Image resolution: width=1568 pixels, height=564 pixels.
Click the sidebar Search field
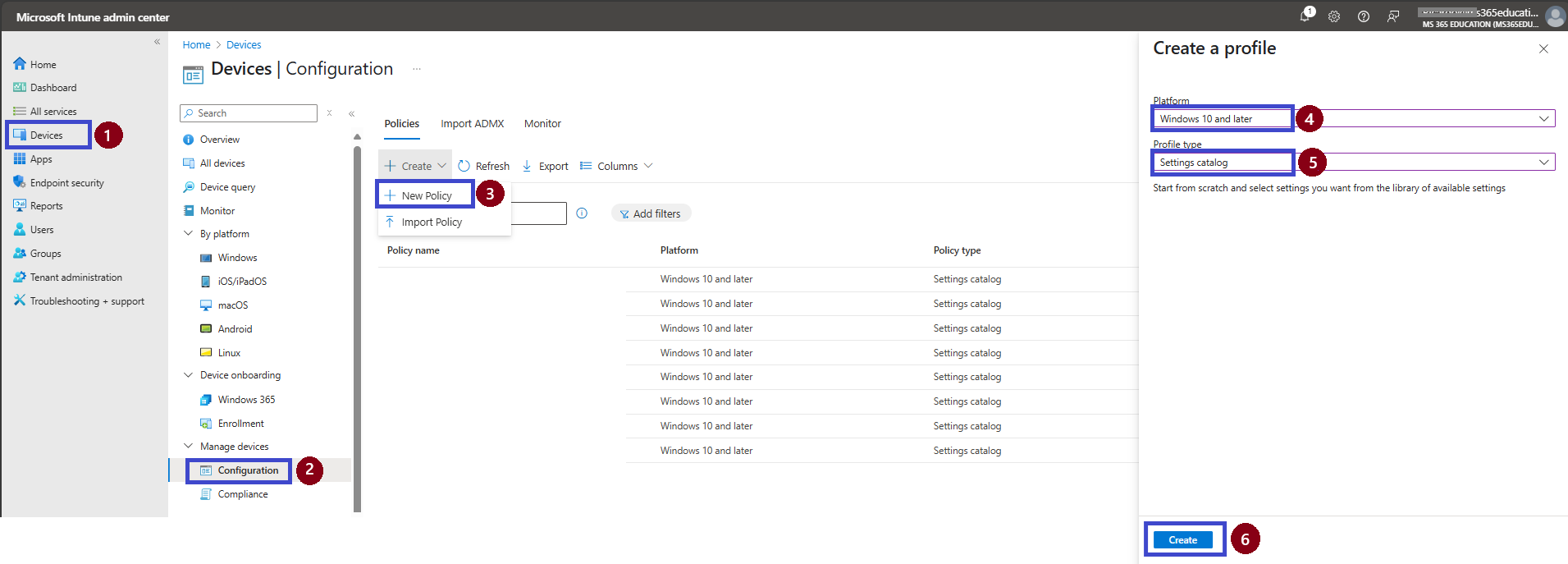pos(249,113)
